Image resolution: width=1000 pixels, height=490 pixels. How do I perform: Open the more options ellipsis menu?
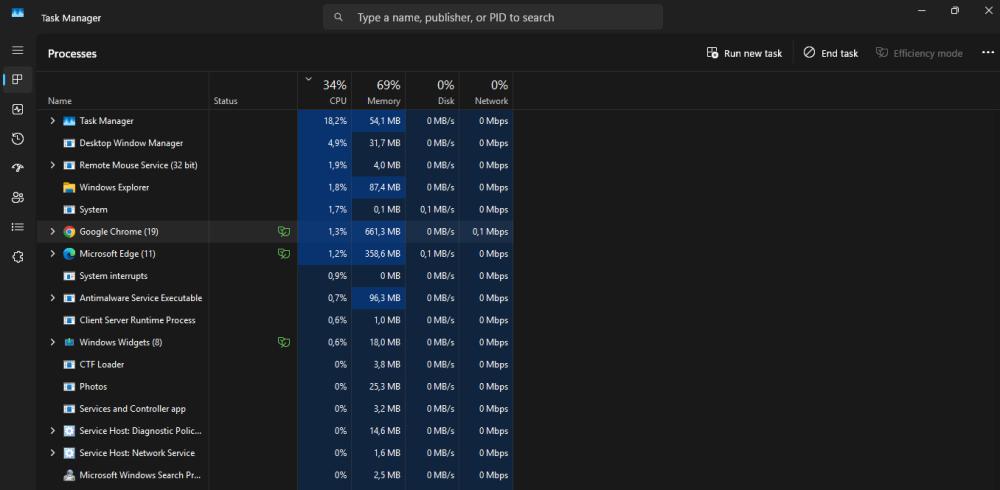pyautogui.click(x=988, y=53)
